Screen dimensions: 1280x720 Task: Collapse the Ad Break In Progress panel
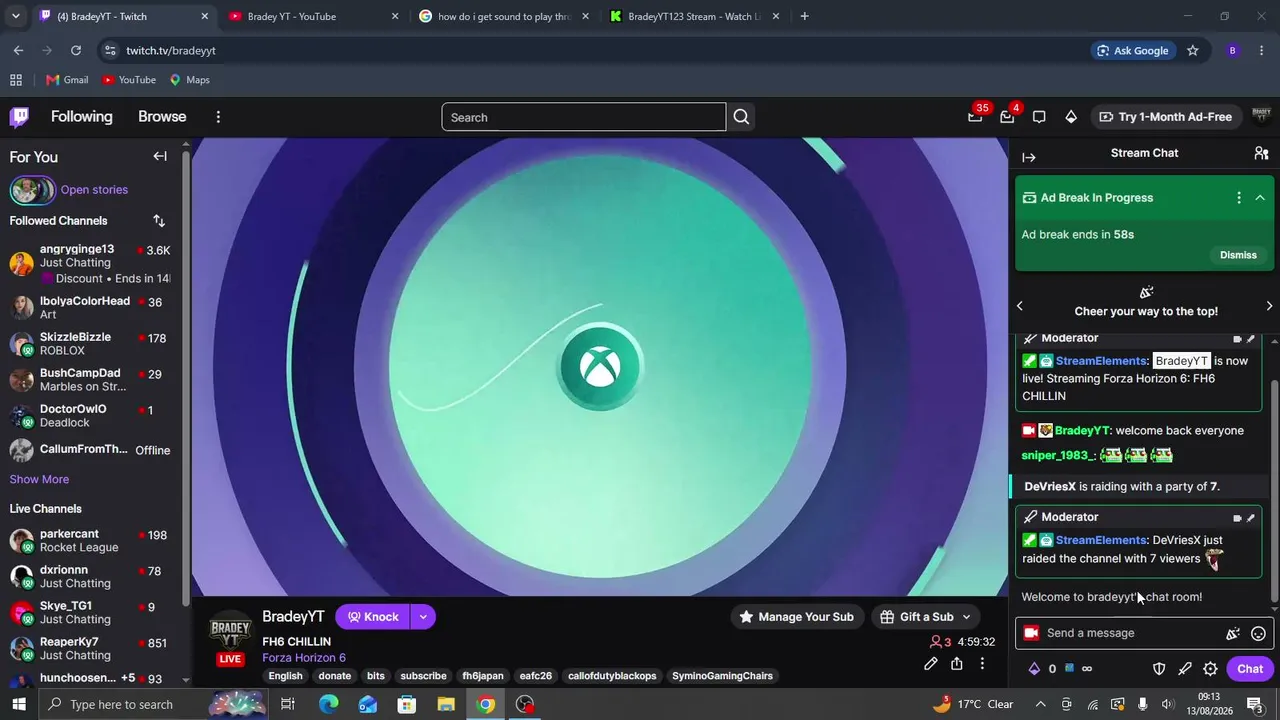1260,198
